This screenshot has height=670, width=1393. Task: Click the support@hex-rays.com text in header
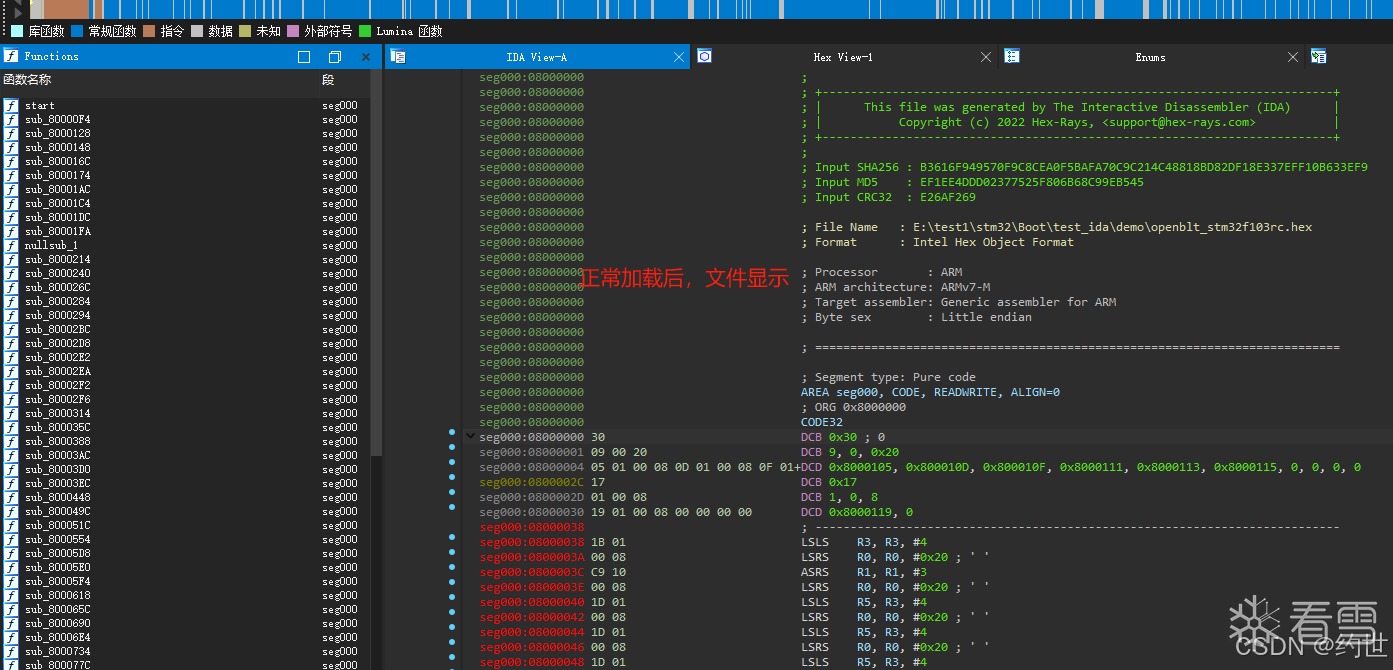tap(1179, 122)
